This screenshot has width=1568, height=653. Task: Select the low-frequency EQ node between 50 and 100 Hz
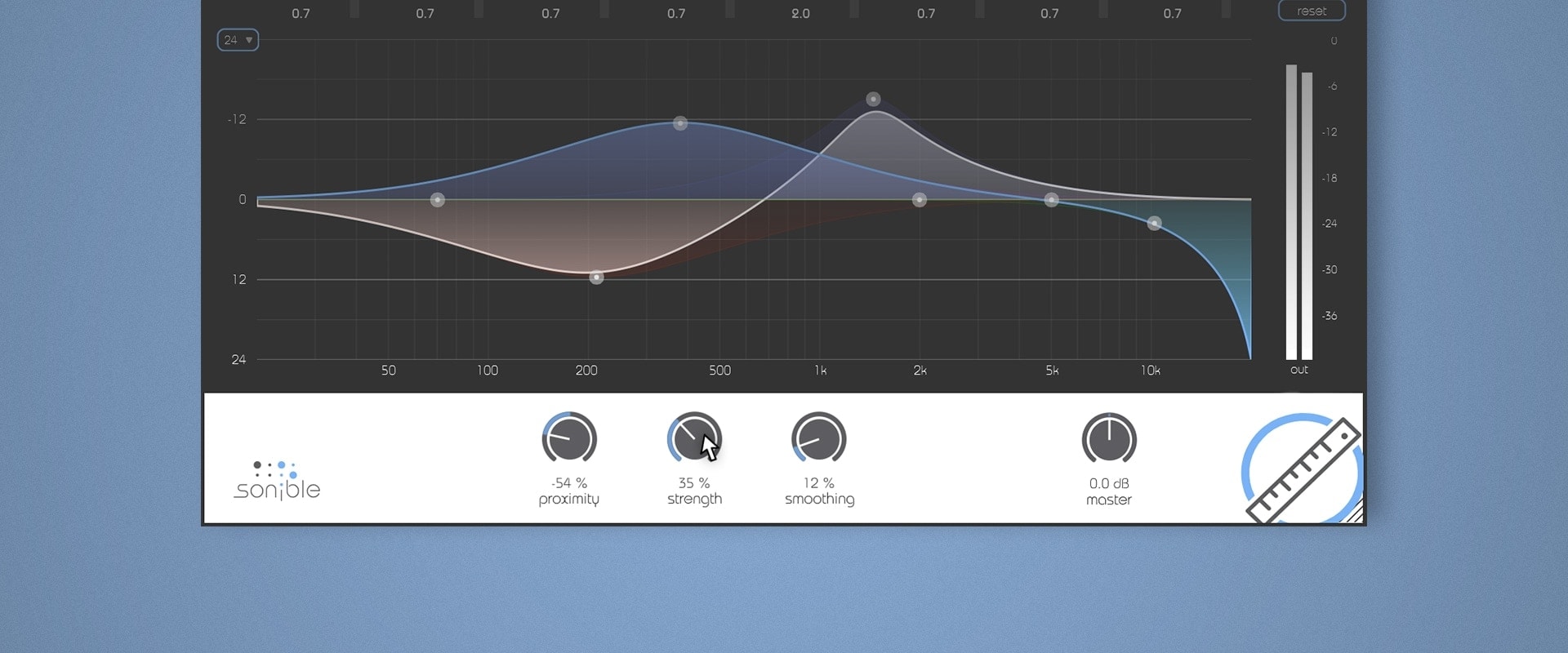point(438,200)
